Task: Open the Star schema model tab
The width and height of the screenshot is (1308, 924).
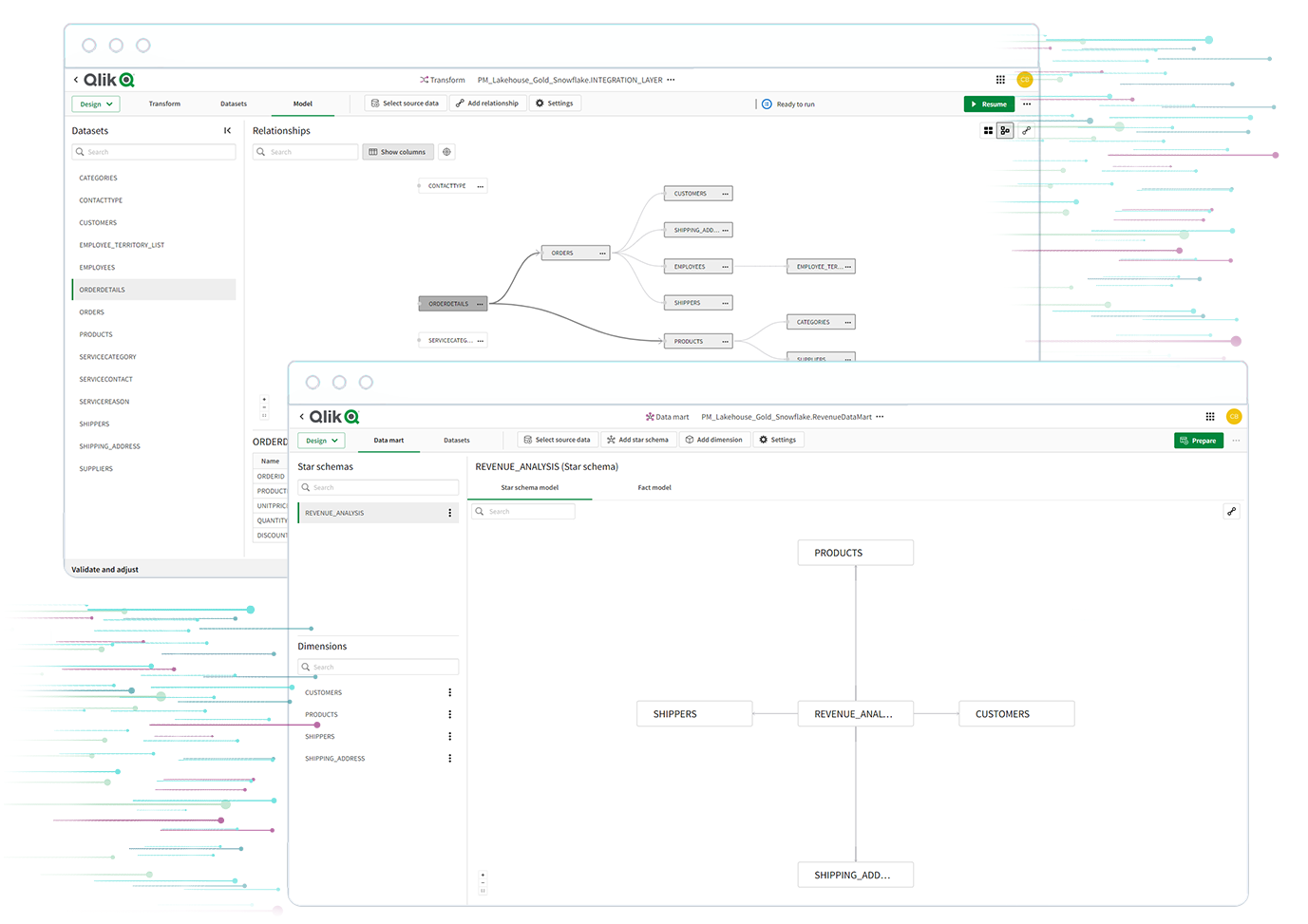Action: [x=530, y=488]
